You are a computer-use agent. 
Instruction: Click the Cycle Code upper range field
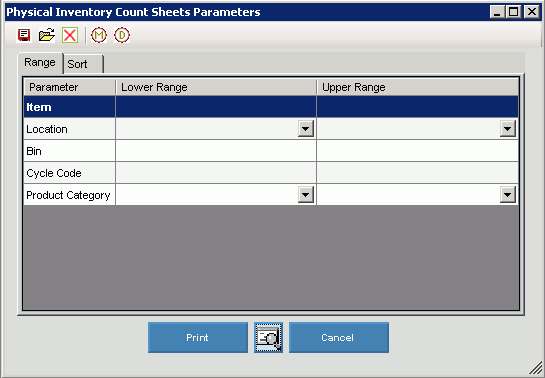coord(417,173)
